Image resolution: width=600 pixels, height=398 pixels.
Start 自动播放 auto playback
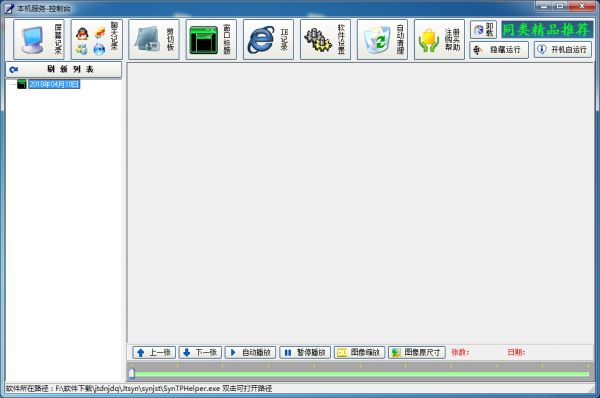click(x=250, y=352)
